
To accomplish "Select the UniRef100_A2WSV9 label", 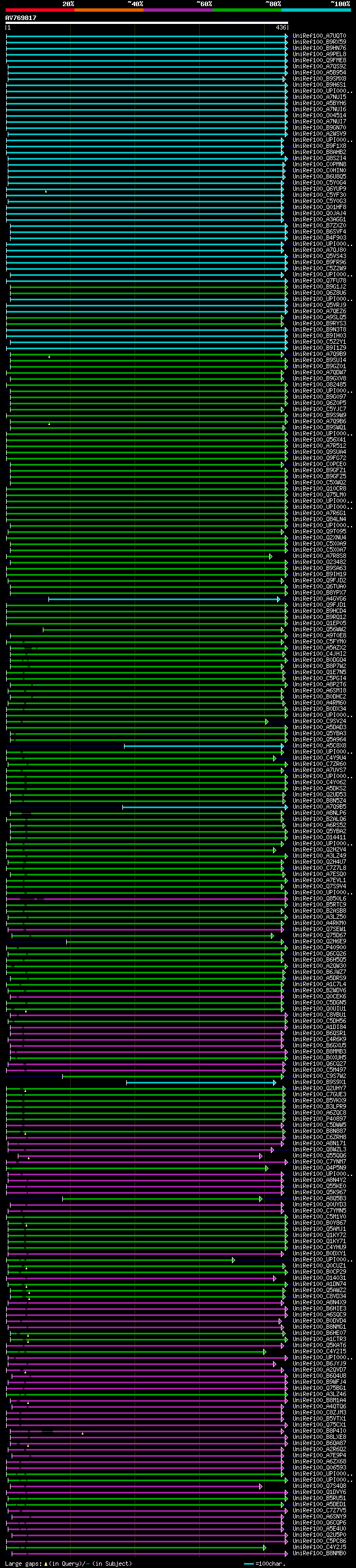I will [319, 134].
